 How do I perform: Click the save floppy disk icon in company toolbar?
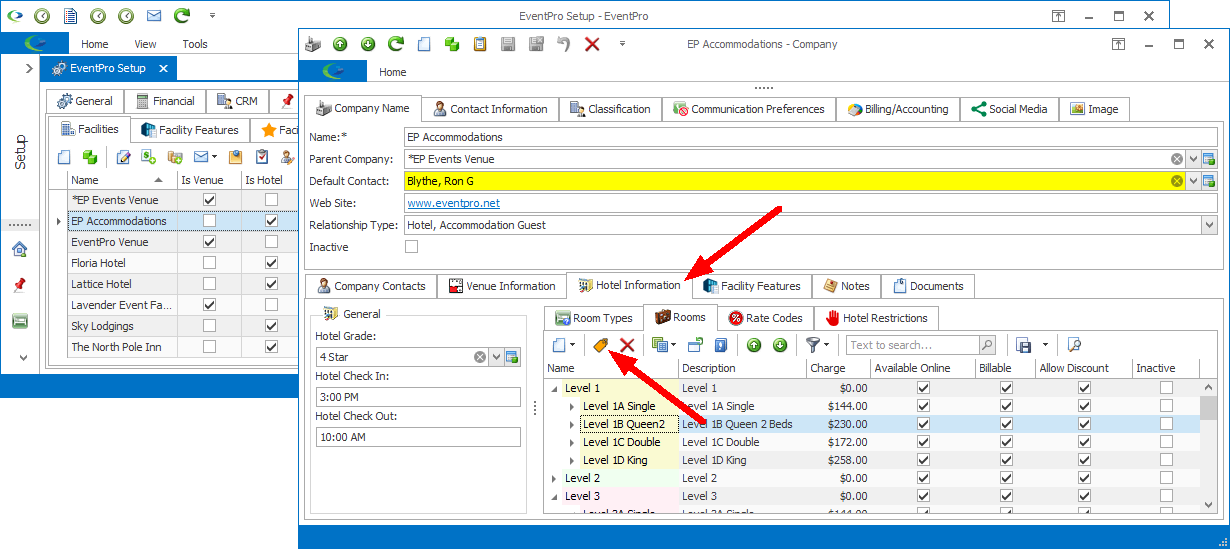click(508, 44)
